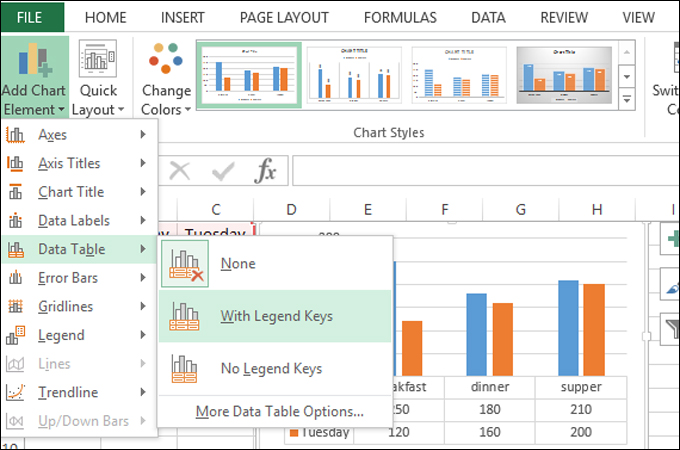Select the Trendline menu entry
680x450 pixels.
[79, 392]
